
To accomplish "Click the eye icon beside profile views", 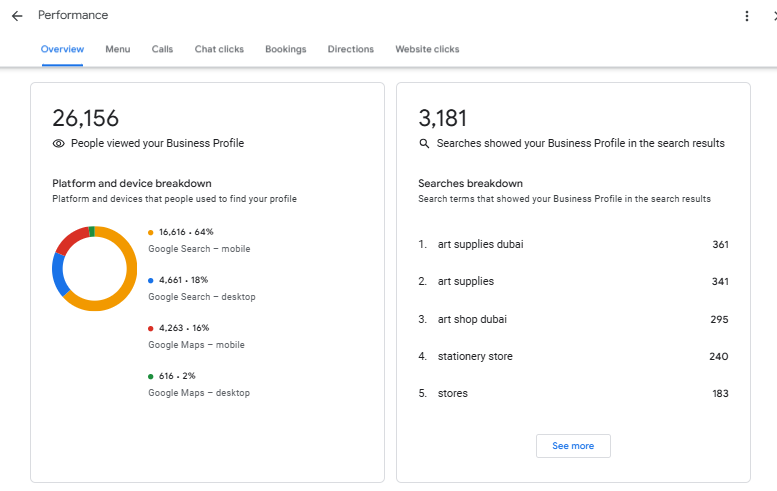I will [x=58, y=144].
